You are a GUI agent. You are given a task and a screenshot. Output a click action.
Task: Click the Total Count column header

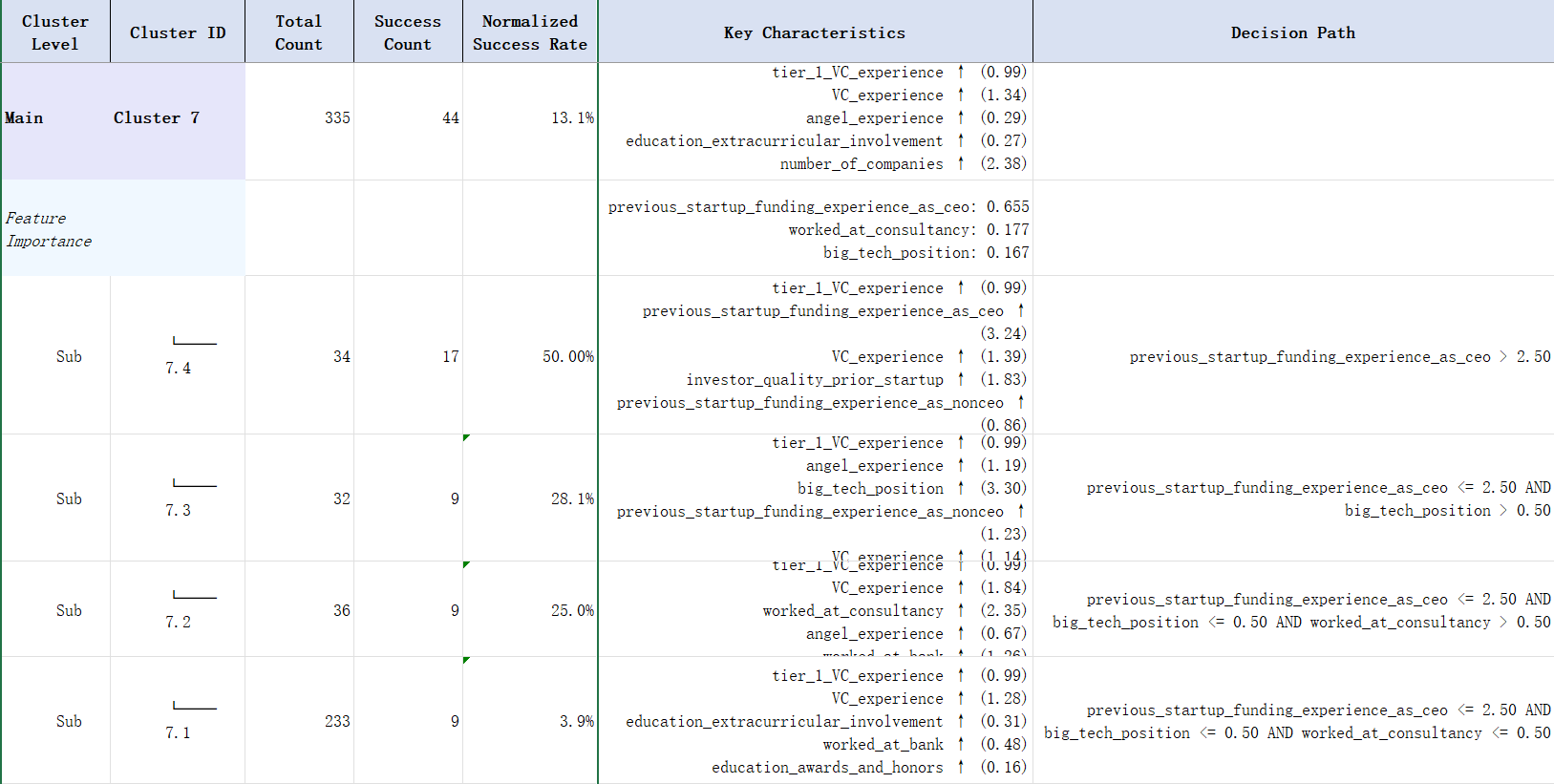click(299, 32)
